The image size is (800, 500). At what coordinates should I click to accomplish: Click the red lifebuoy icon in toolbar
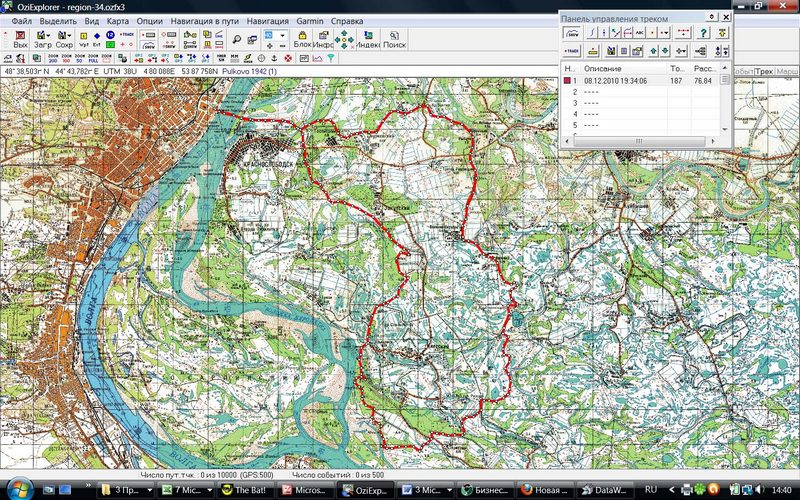point(288,58)
